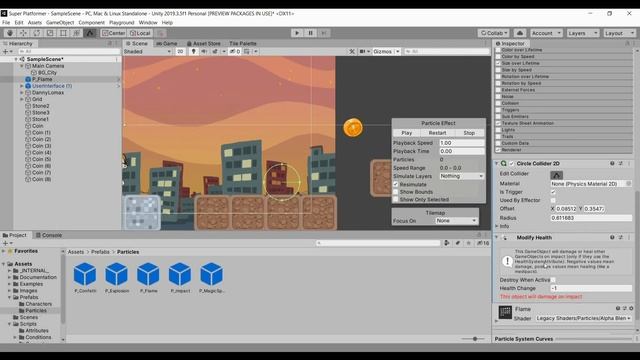Viewport: 640px width, 360px height.
Task: Open Shaded draw mode dropdown
Action: tap(147, 51)
